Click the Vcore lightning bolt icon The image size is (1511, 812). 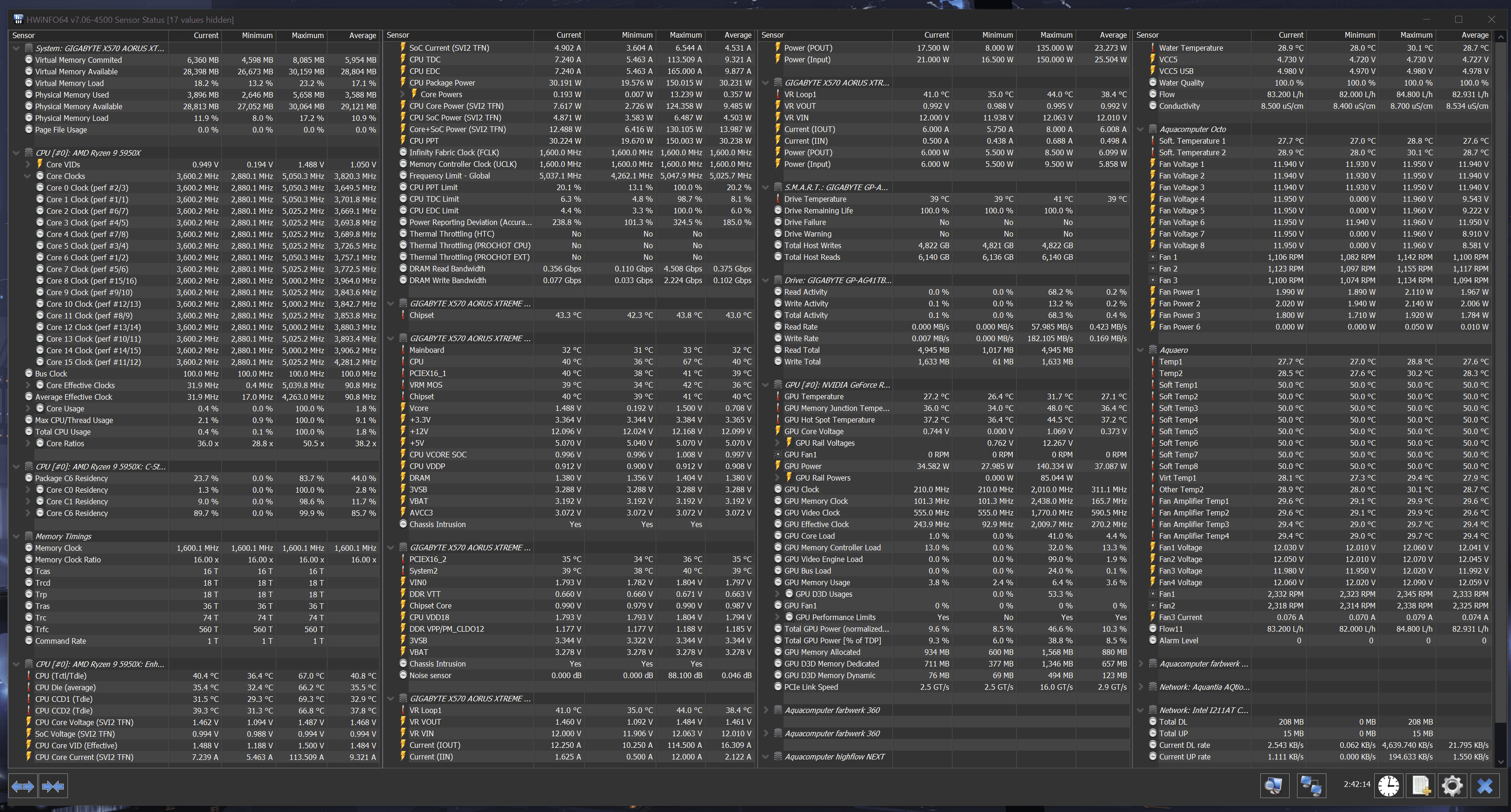403,408
